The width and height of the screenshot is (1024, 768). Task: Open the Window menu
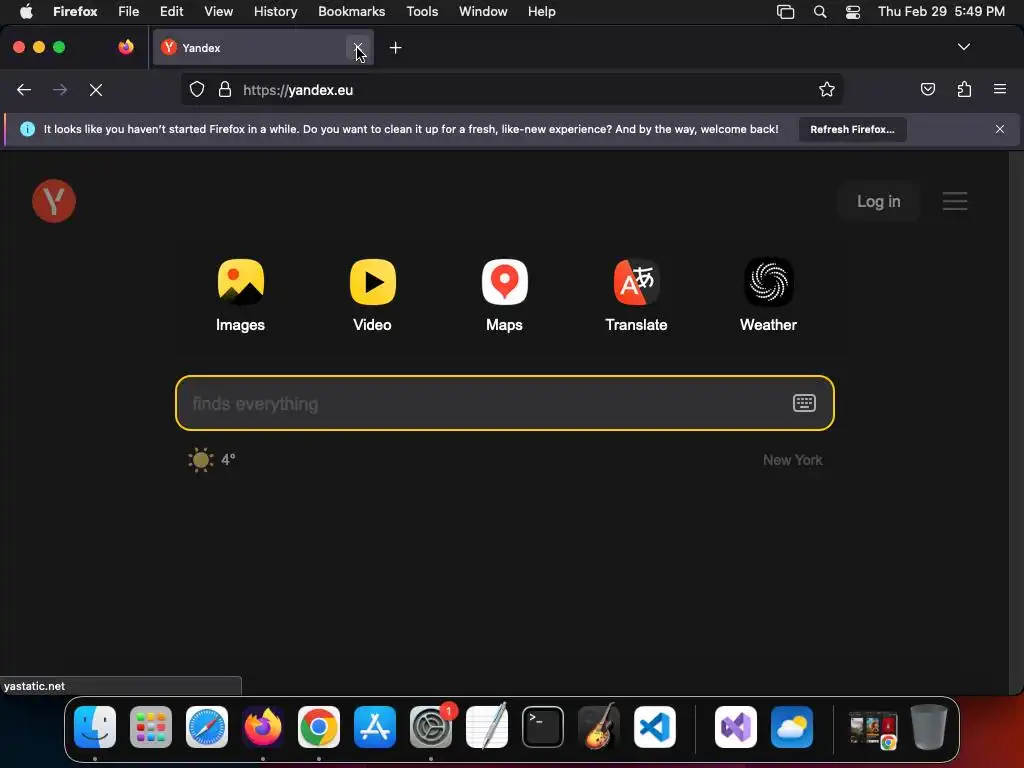point(483,11)
